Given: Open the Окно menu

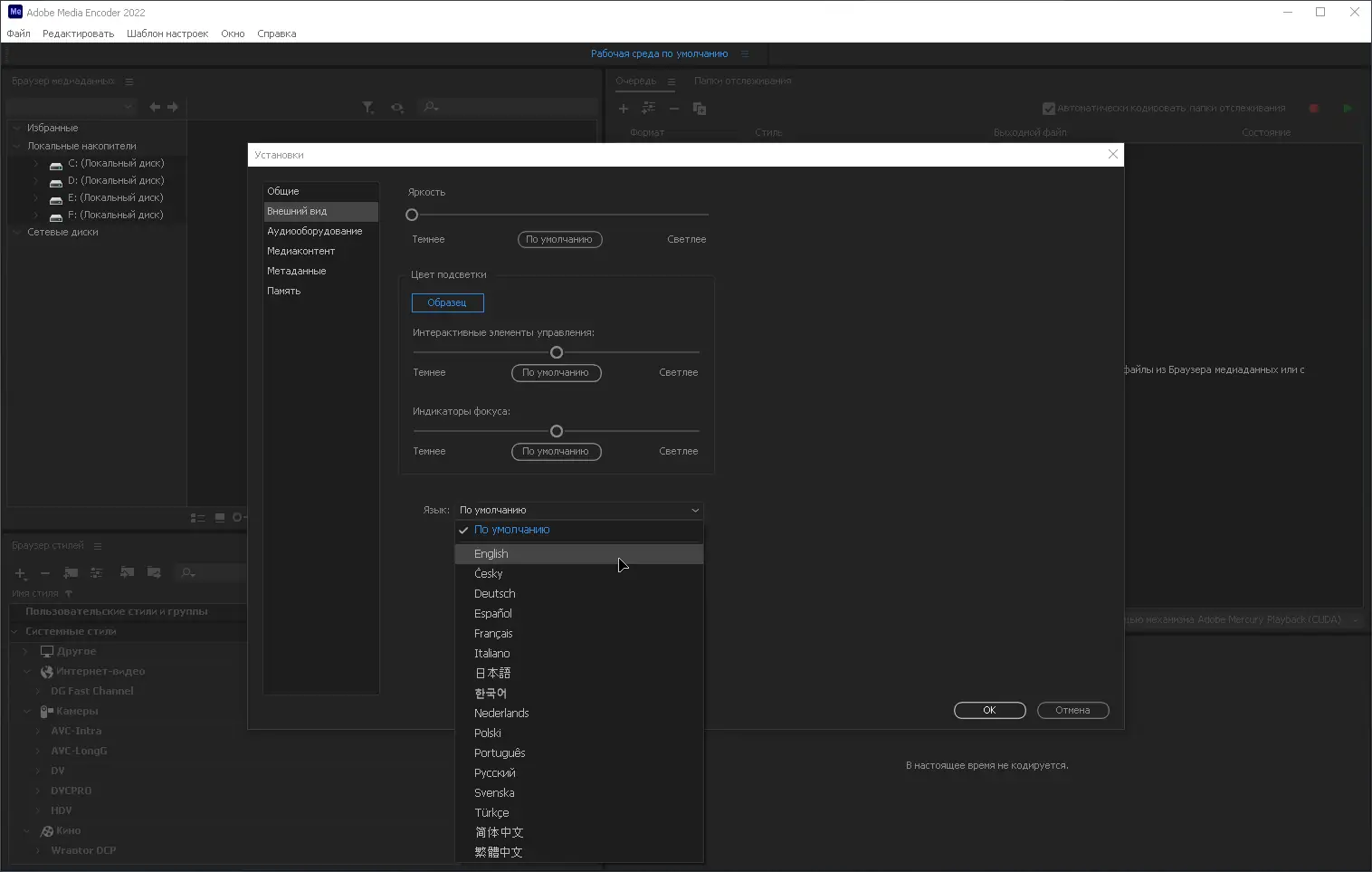Looking at the screenshot, I should pyautogui.click(x=233, y=34).
